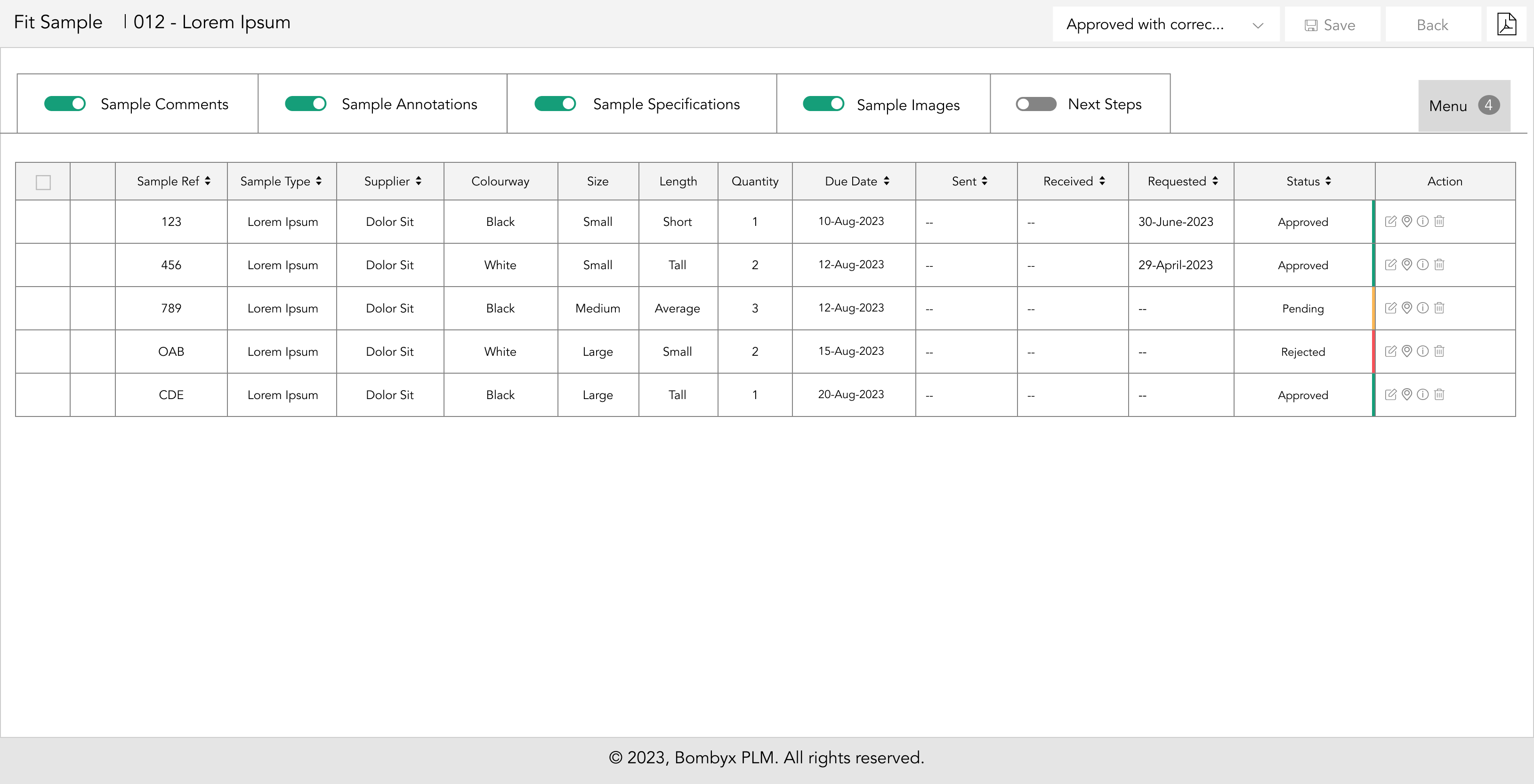Show info for row CDE
1534x784 pixels.
tap(1422, 395)
